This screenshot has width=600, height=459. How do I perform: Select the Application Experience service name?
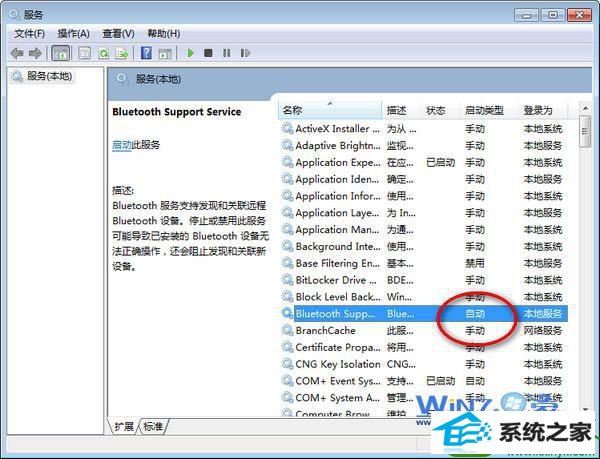pyautogui.click(x=338, y=162)
